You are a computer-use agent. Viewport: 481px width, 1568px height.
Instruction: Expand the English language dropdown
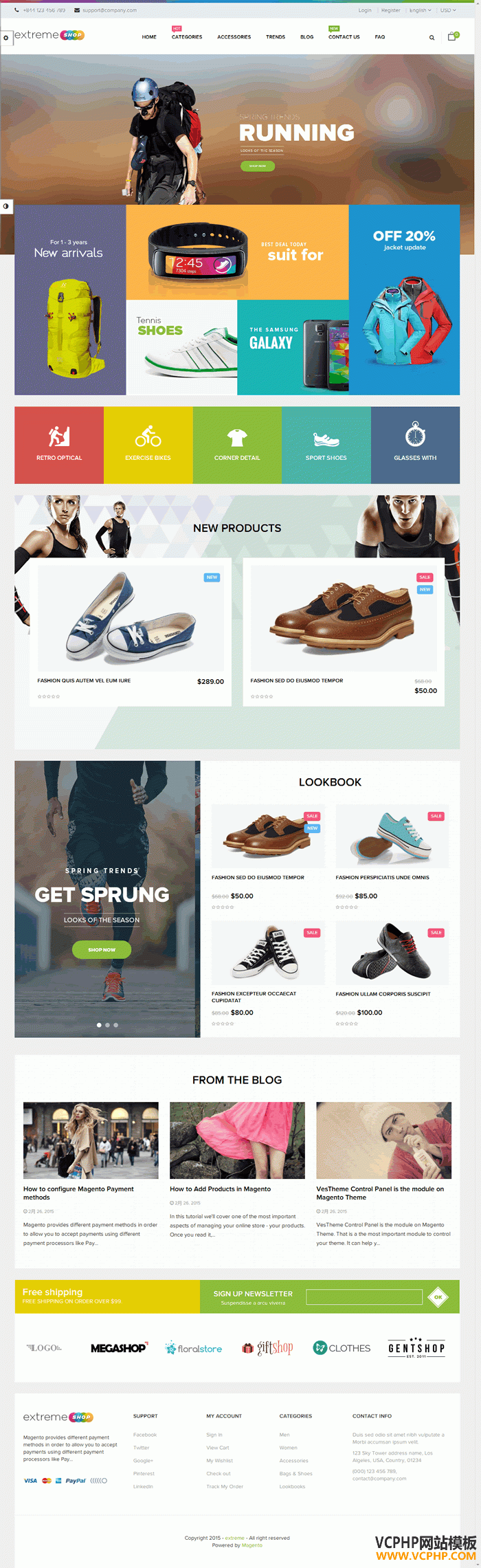421,10
